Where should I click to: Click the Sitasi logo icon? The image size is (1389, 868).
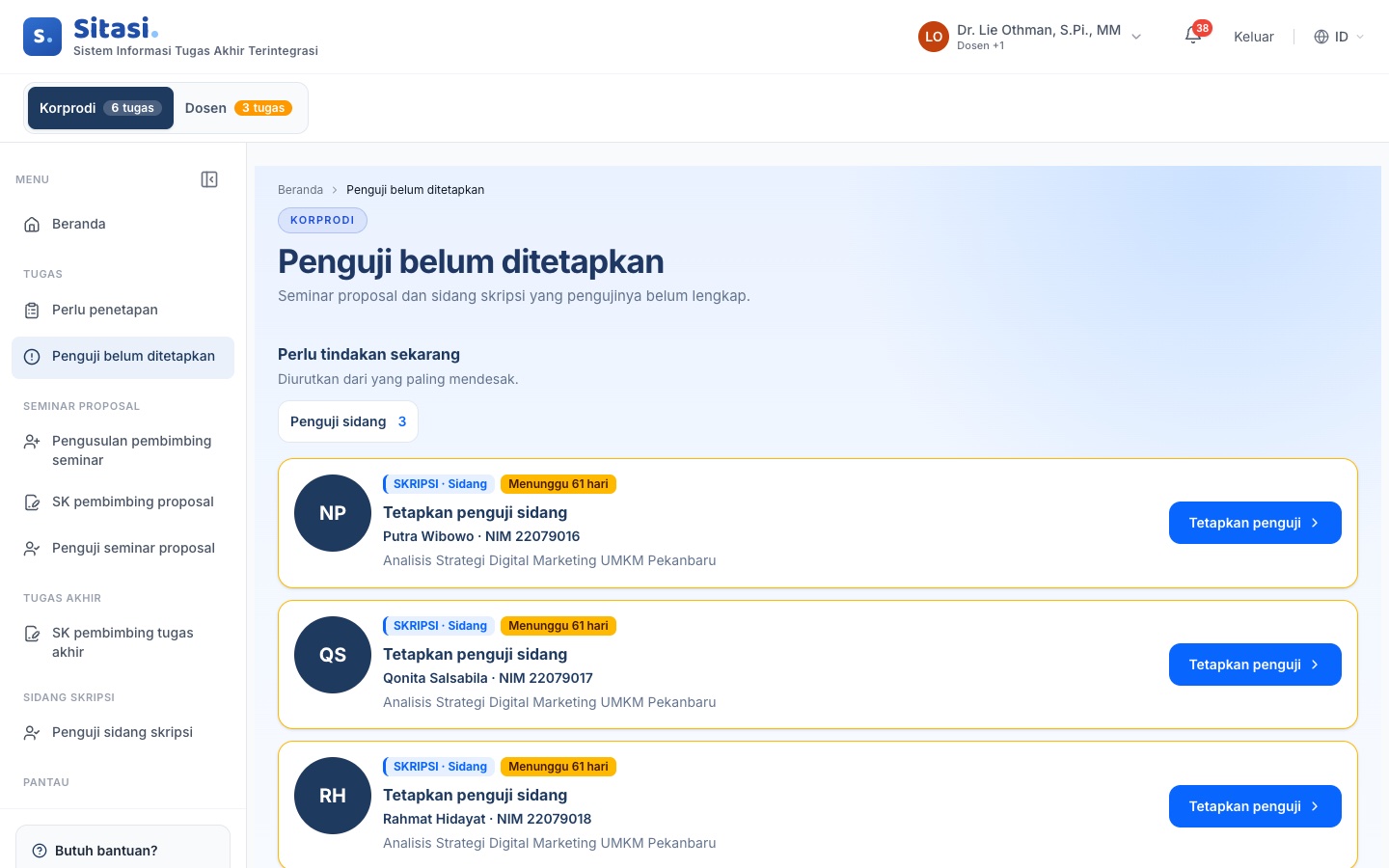pos(42,37)
